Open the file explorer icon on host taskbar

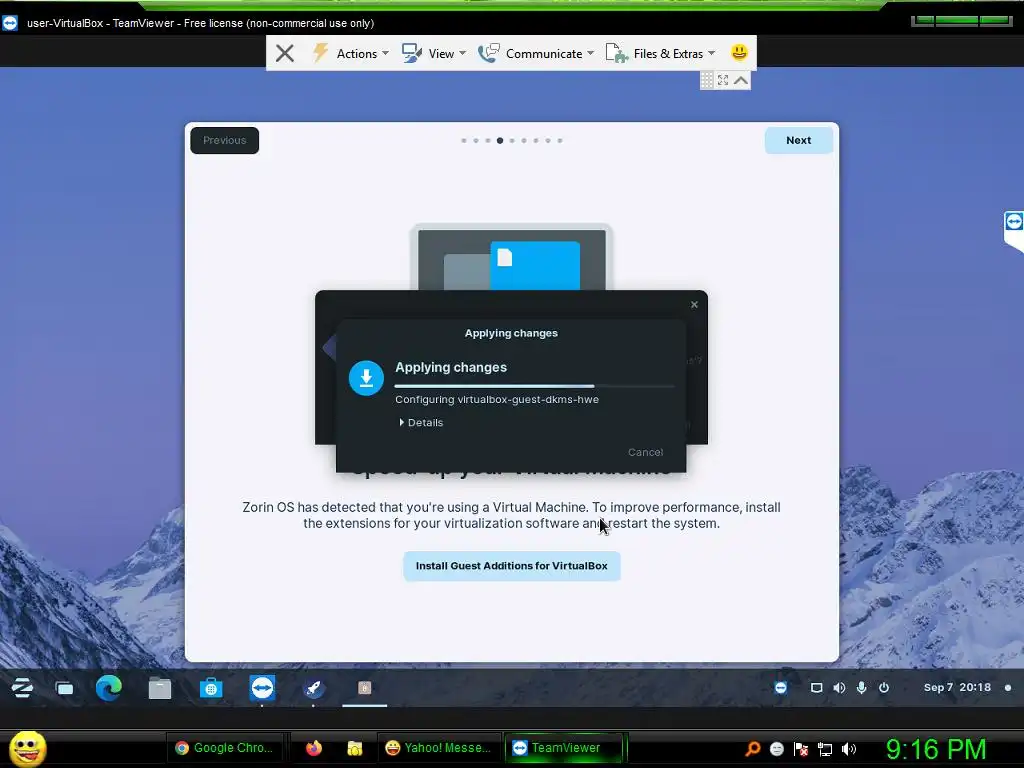(x=355, y=748)
